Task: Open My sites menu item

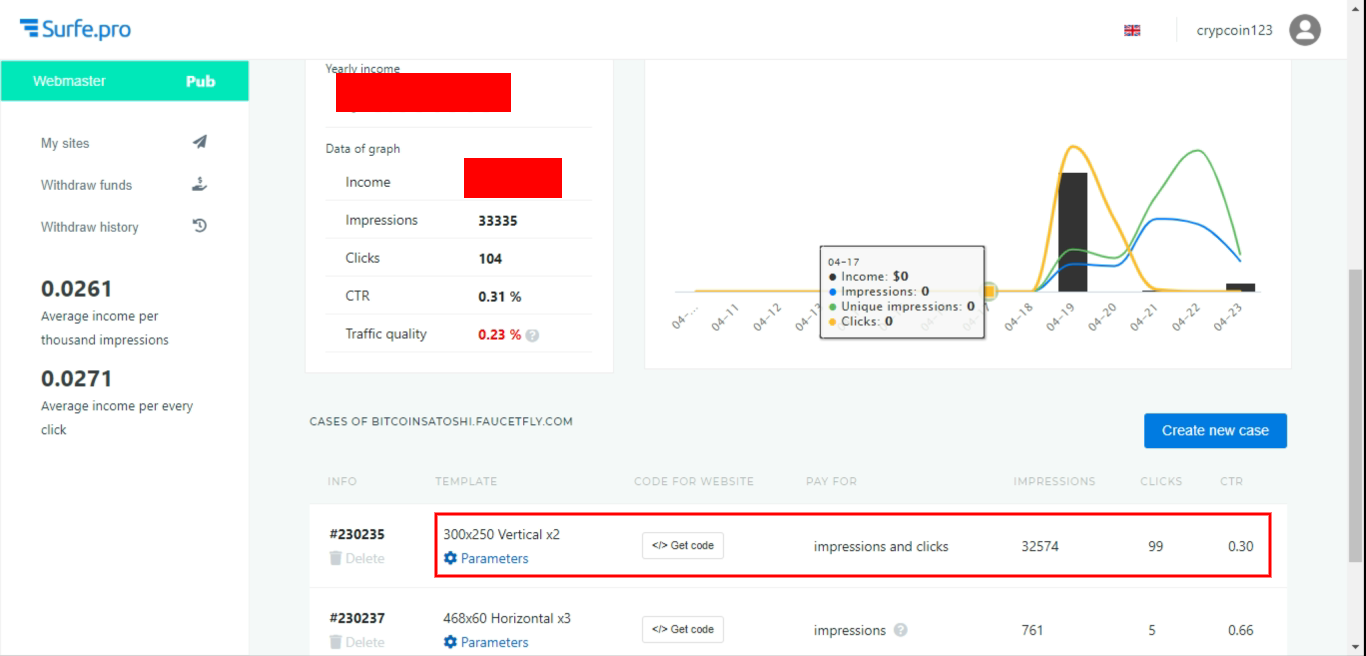Action: [65, 143]
